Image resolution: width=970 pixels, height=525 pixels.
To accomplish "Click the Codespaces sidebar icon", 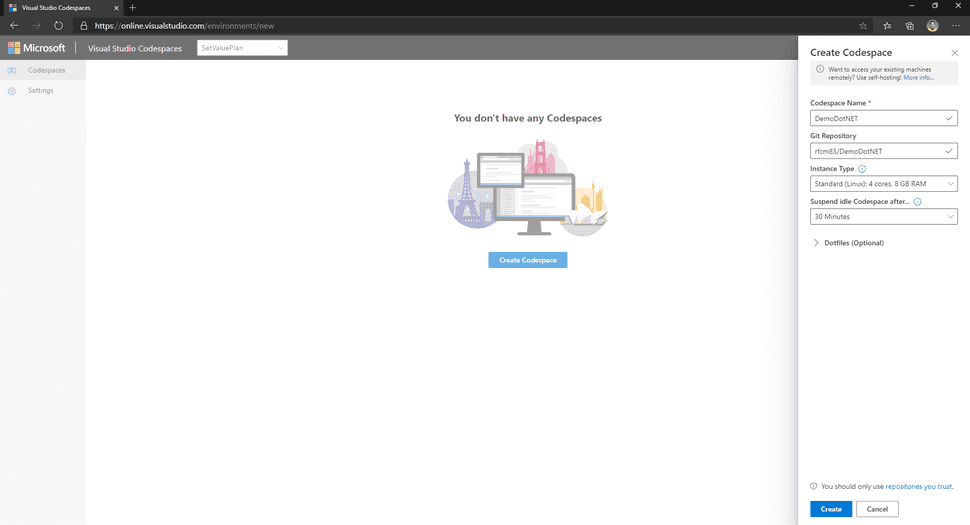I will point(12,70).
